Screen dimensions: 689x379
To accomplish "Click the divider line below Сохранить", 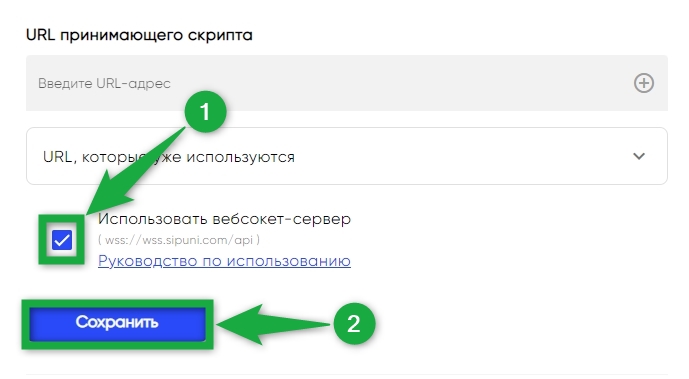I will coord(347,375).
